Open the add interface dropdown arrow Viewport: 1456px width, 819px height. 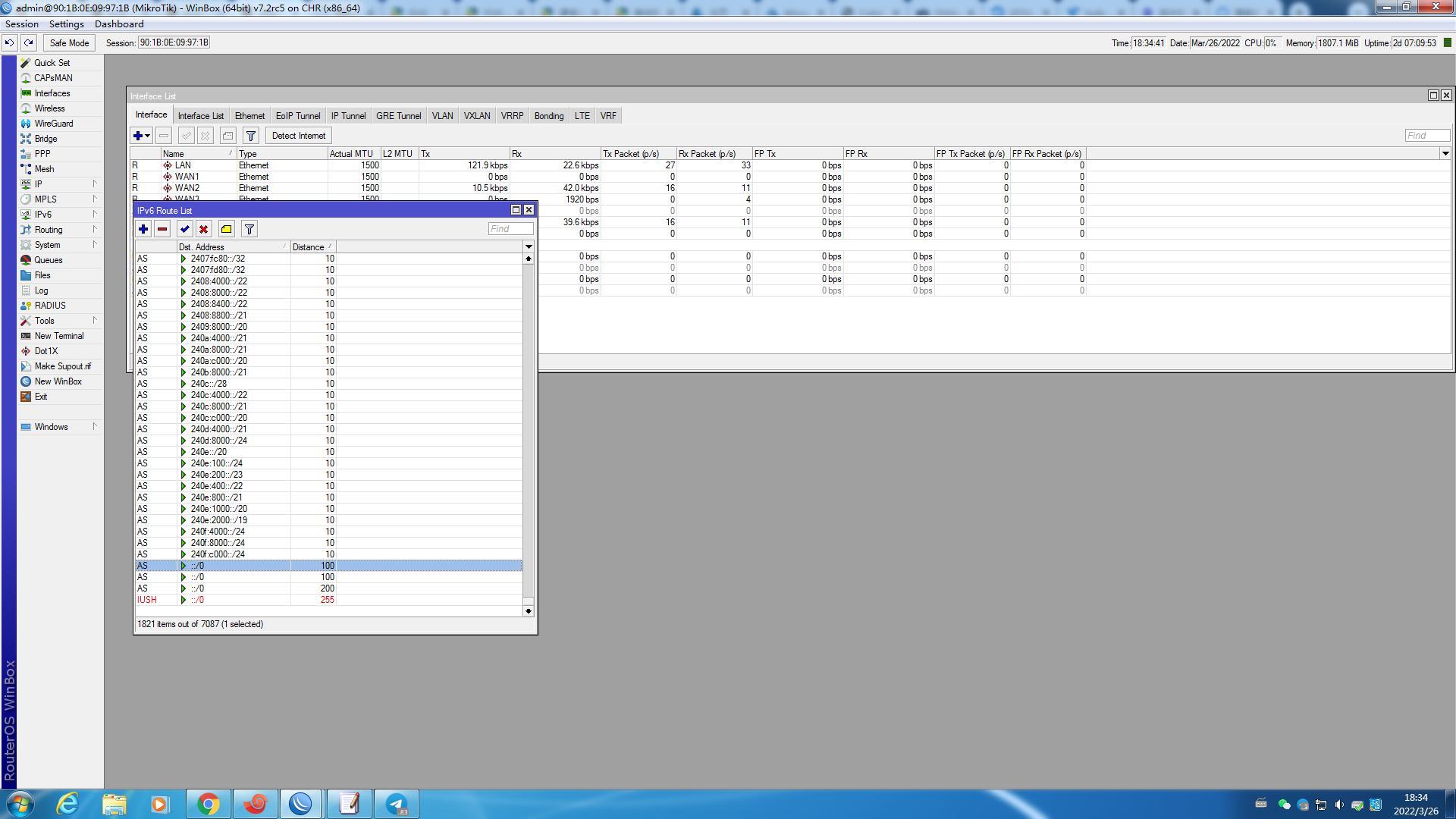[x=148, y=136]
